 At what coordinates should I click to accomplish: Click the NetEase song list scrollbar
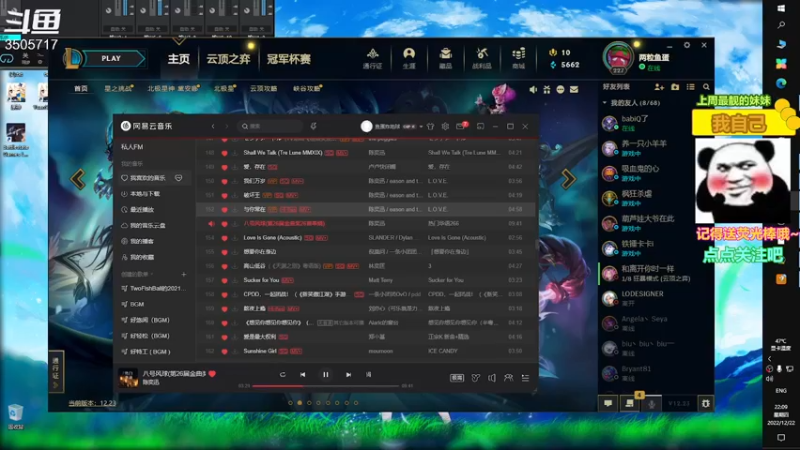[537, 244]
